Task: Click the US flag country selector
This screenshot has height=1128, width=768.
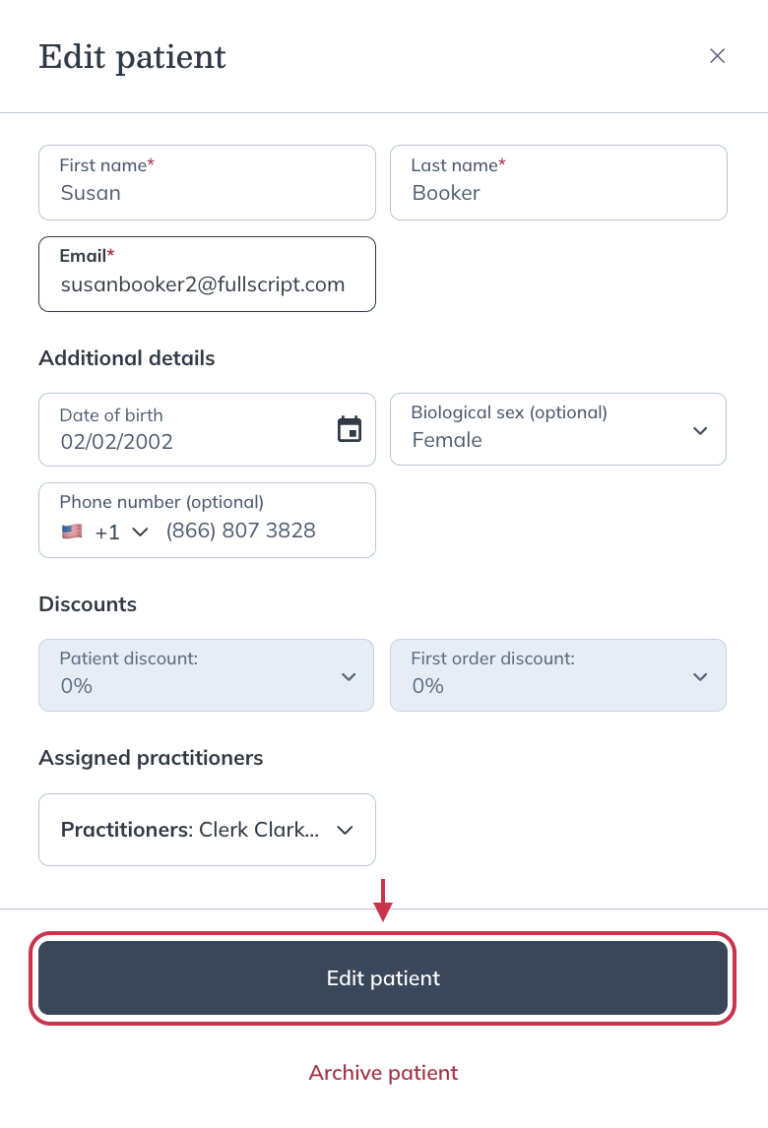Action: [72, 531]
